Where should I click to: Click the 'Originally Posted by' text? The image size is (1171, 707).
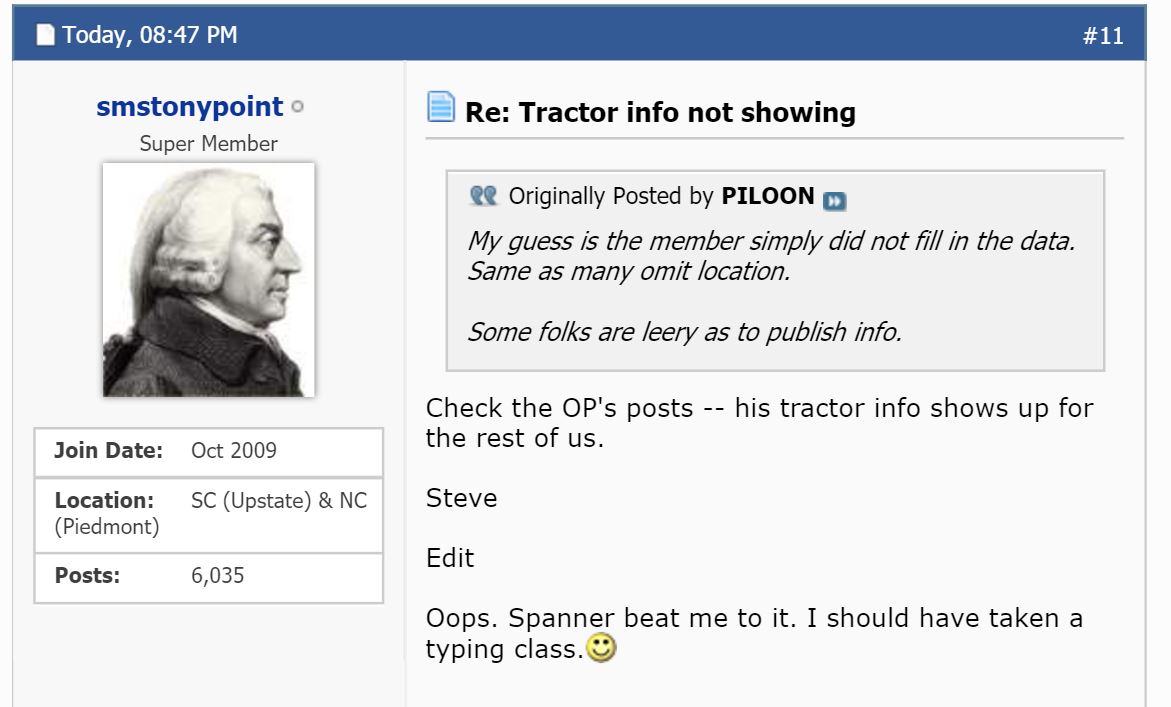[610, 196]
